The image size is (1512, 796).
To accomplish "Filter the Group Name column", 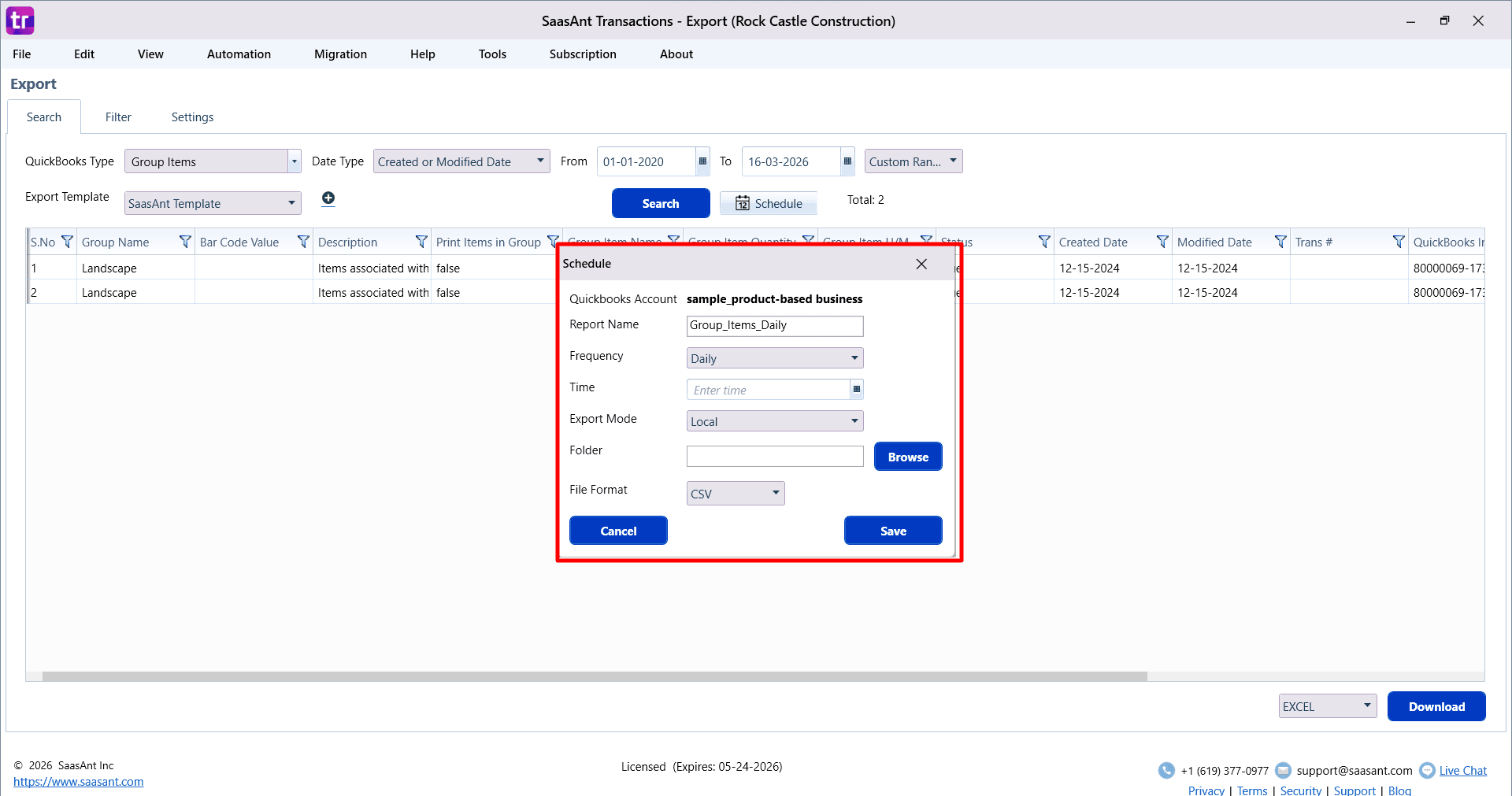I will click(x=185, y=243).
